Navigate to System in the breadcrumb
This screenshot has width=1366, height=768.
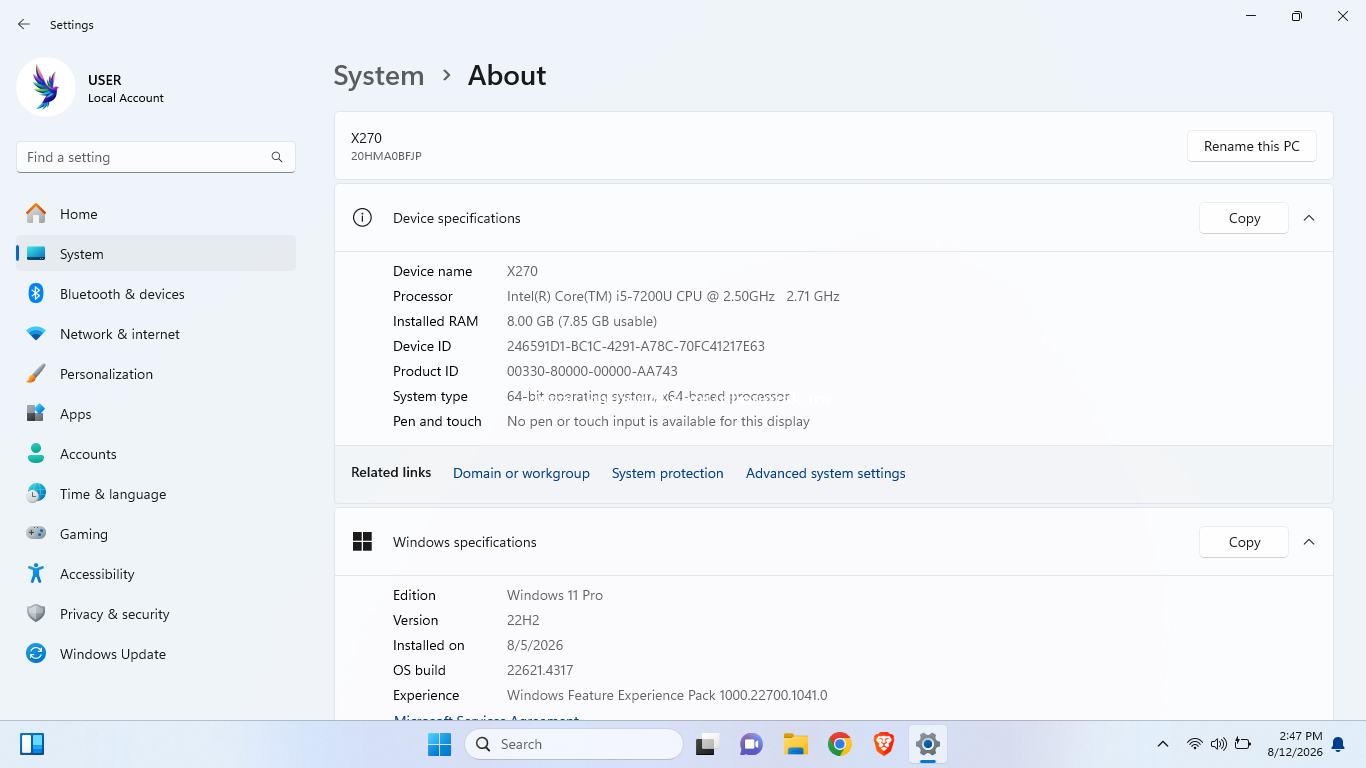379,76
